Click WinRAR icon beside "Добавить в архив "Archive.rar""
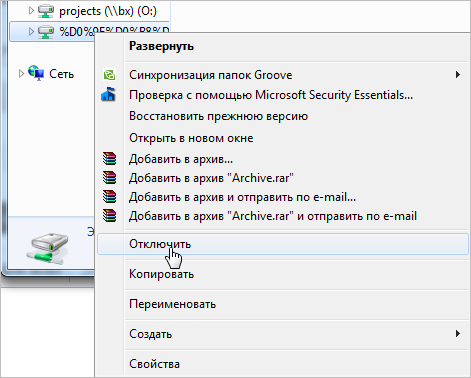Image resolution: width=471 pixels, height=378 pixels. tap(109, 178)
